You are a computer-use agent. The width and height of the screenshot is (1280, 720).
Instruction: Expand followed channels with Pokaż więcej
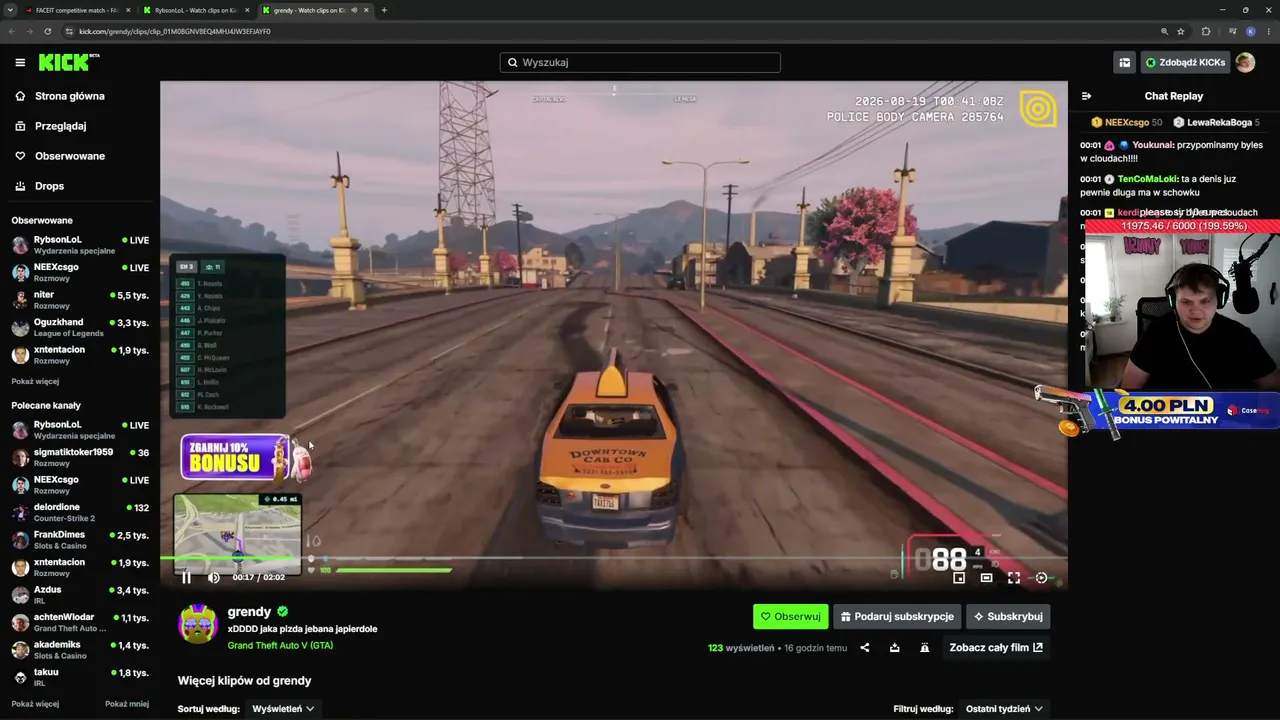(35, 381)
